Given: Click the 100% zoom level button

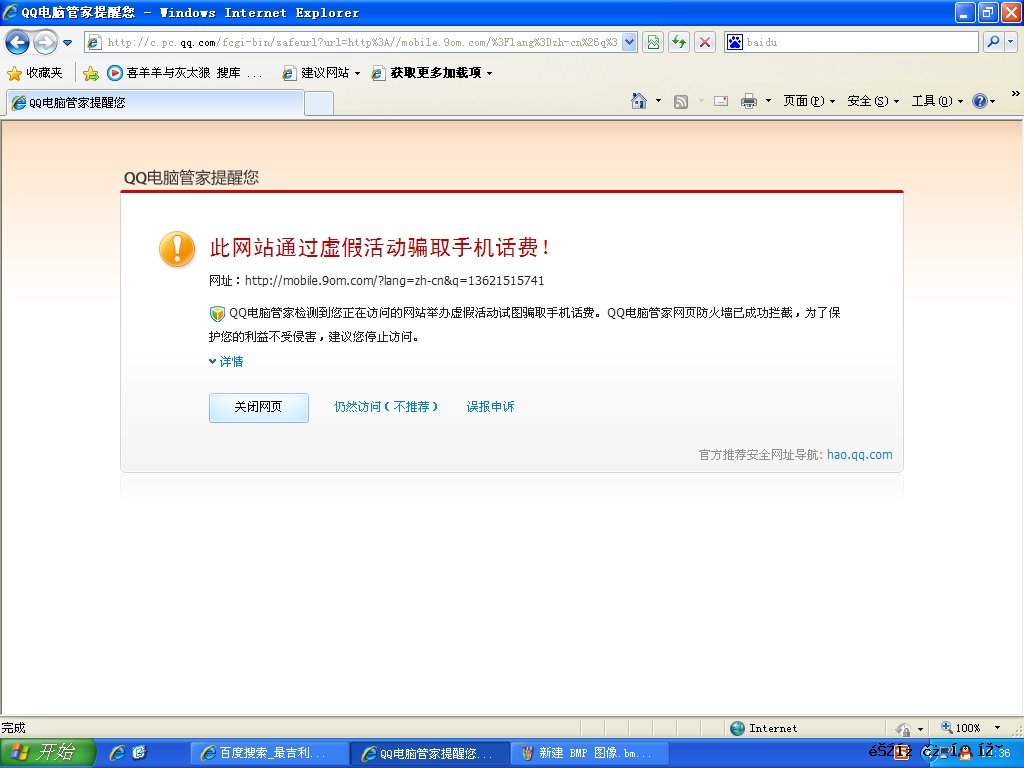Looking at the screenshot, I should click(x=961, y=728).
